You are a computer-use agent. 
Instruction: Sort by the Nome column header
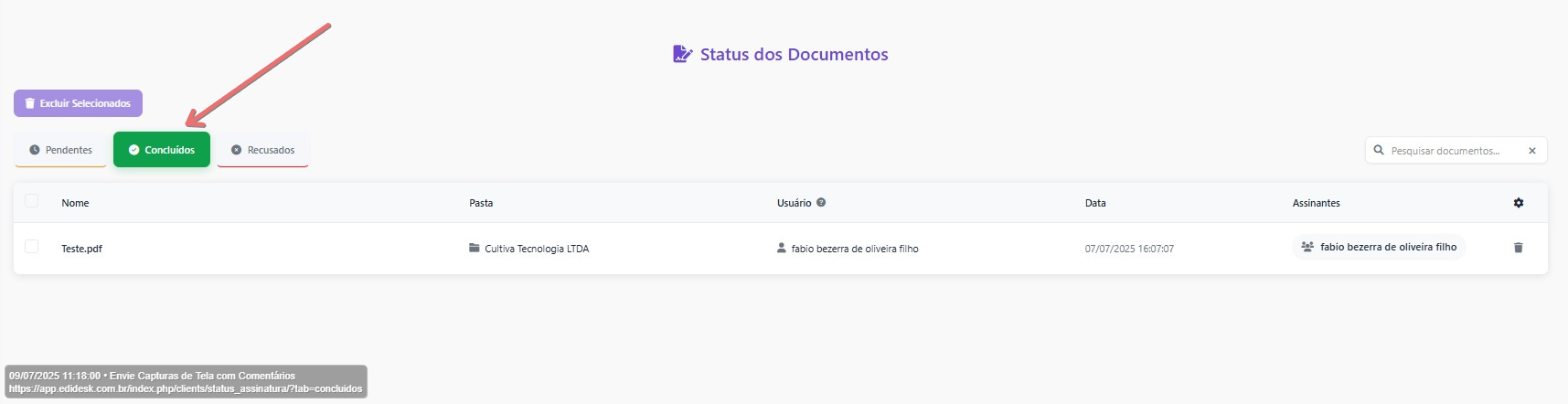click(x=75, y=203)
